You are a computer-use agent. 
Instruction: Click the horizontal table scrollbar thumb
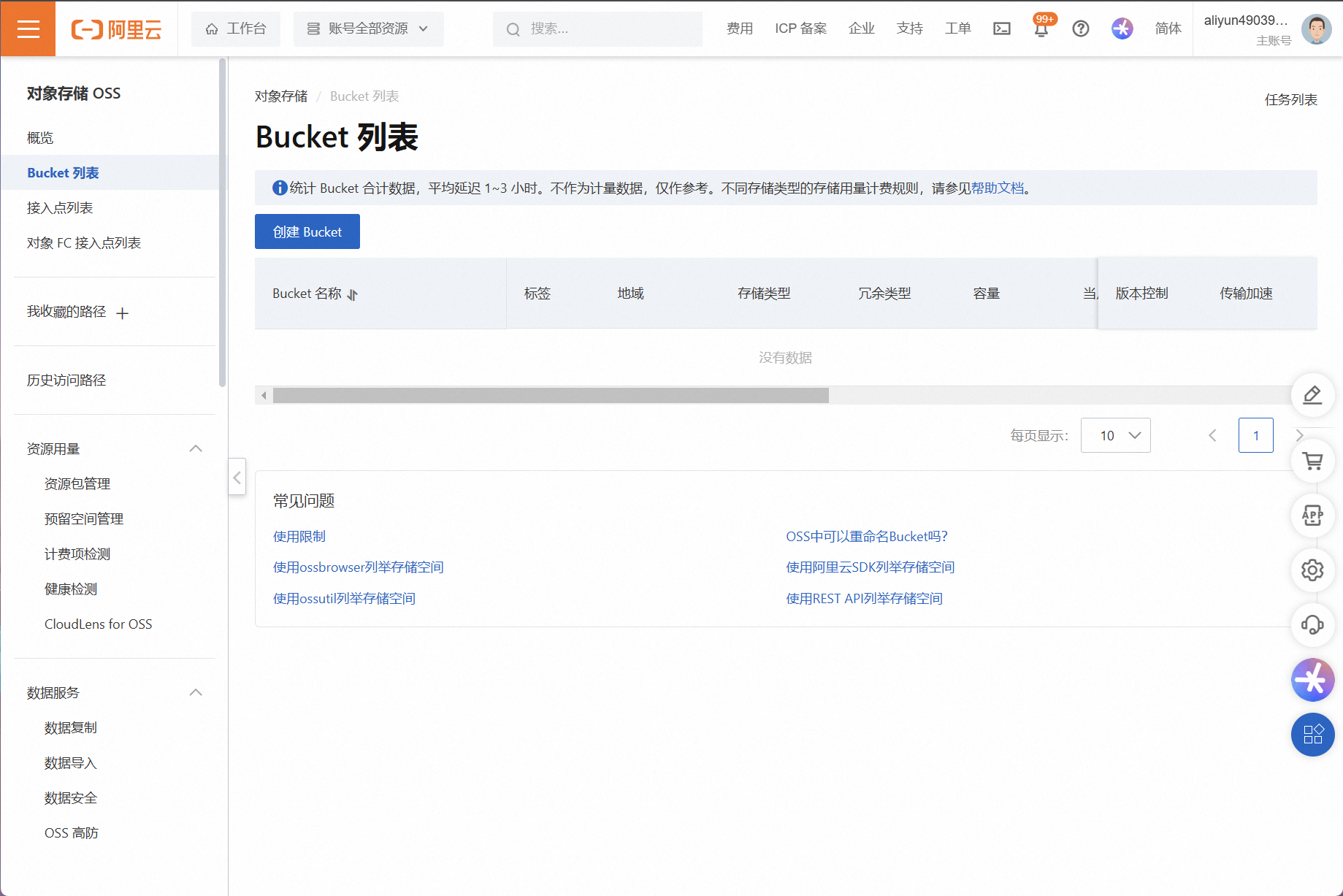click(551, 395)
